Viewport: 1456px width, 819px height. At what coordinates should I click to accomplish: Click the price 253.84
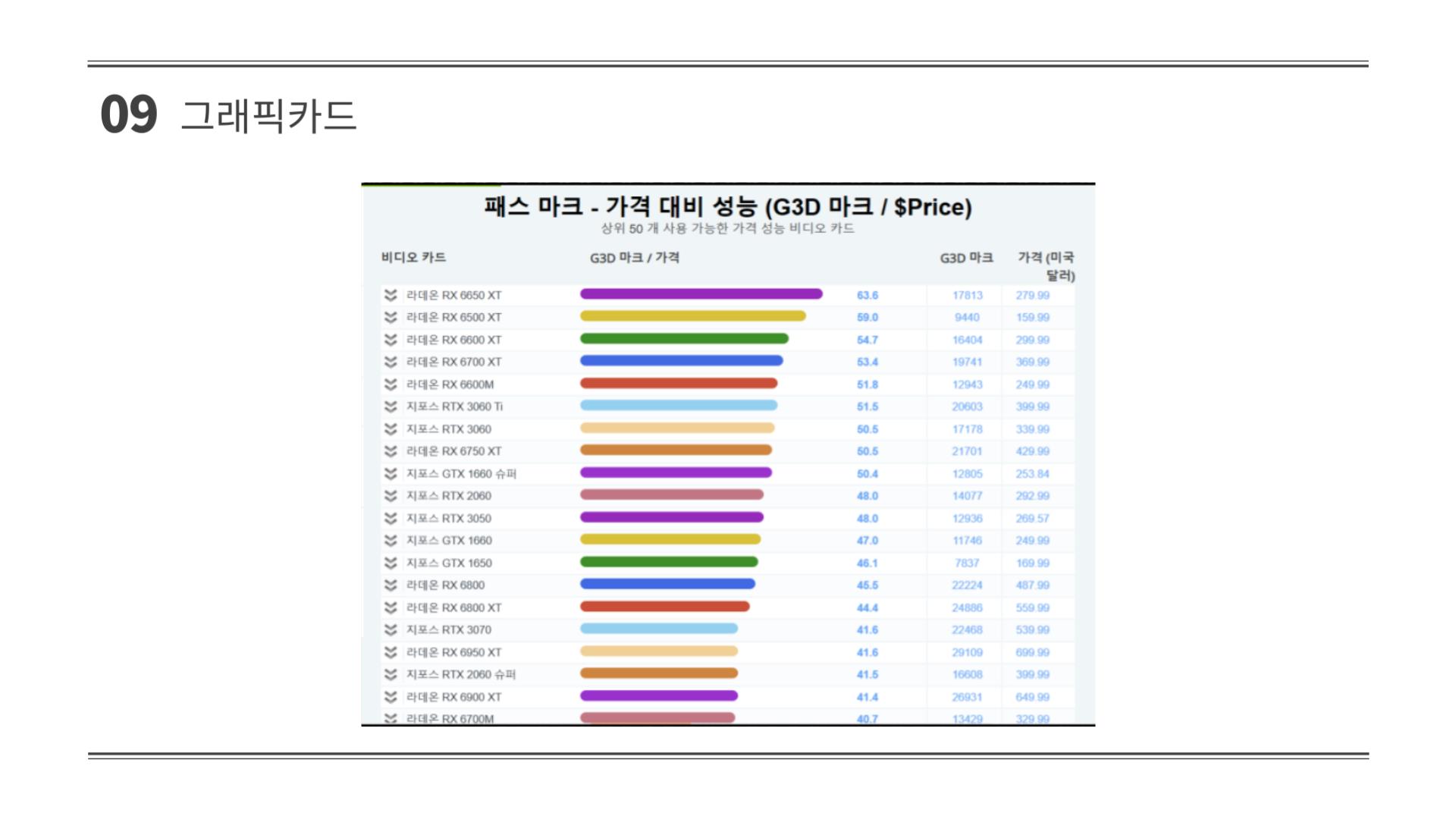pyautogui.click(x=1033, y=474)
